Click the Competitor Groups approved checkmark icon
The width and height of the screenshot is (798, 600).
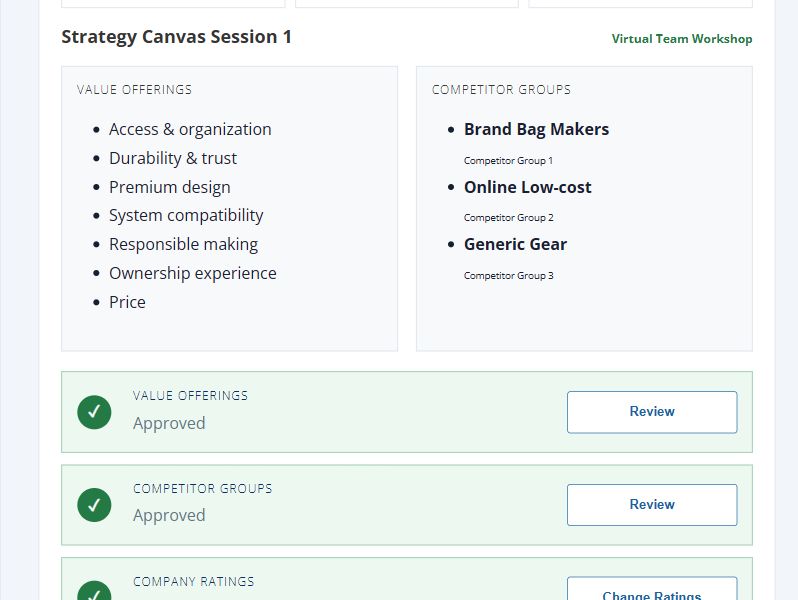click(94, 504)
